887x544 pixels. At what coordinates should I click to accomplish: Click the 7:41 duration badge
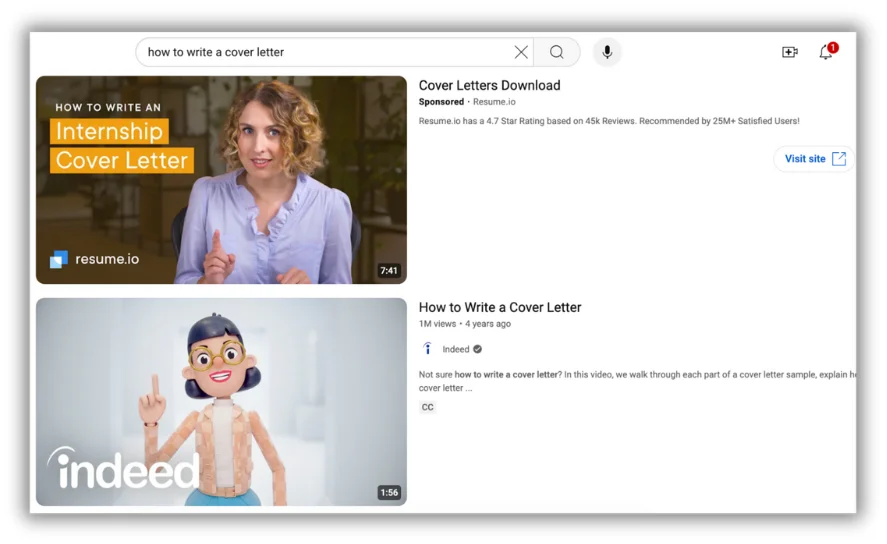(x=389, y=271)
